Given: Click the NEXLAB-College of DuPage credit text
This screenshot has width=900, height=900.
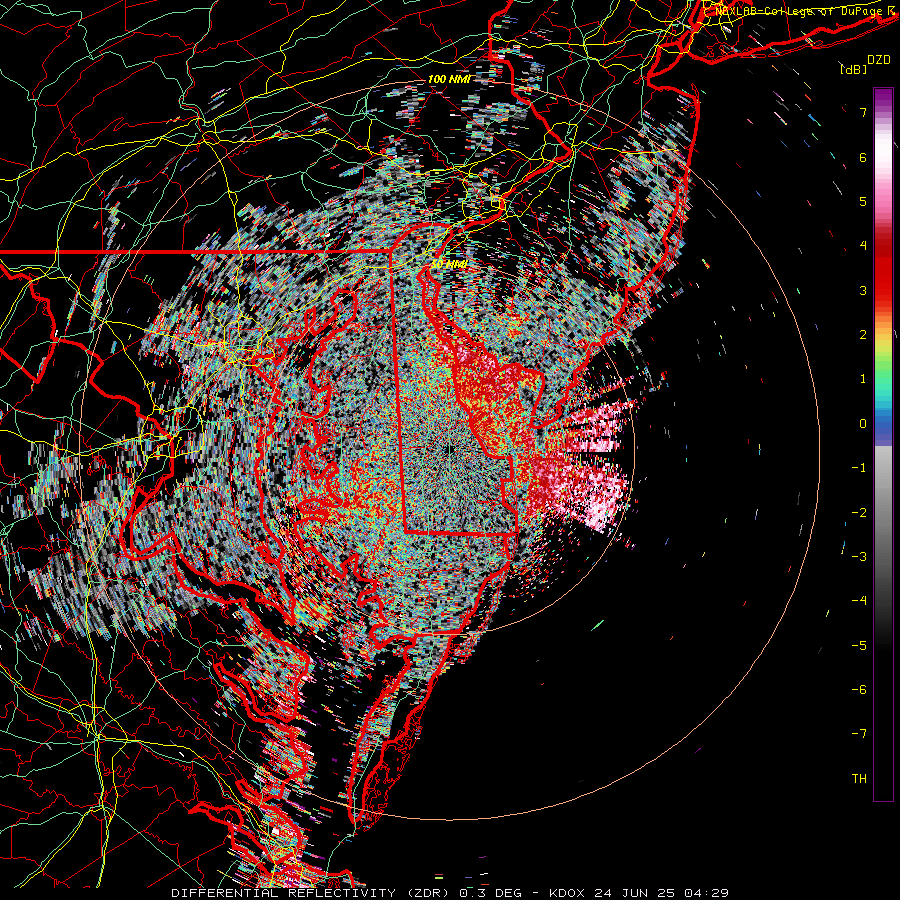Looking at the screenshot, I should point(802,10).
